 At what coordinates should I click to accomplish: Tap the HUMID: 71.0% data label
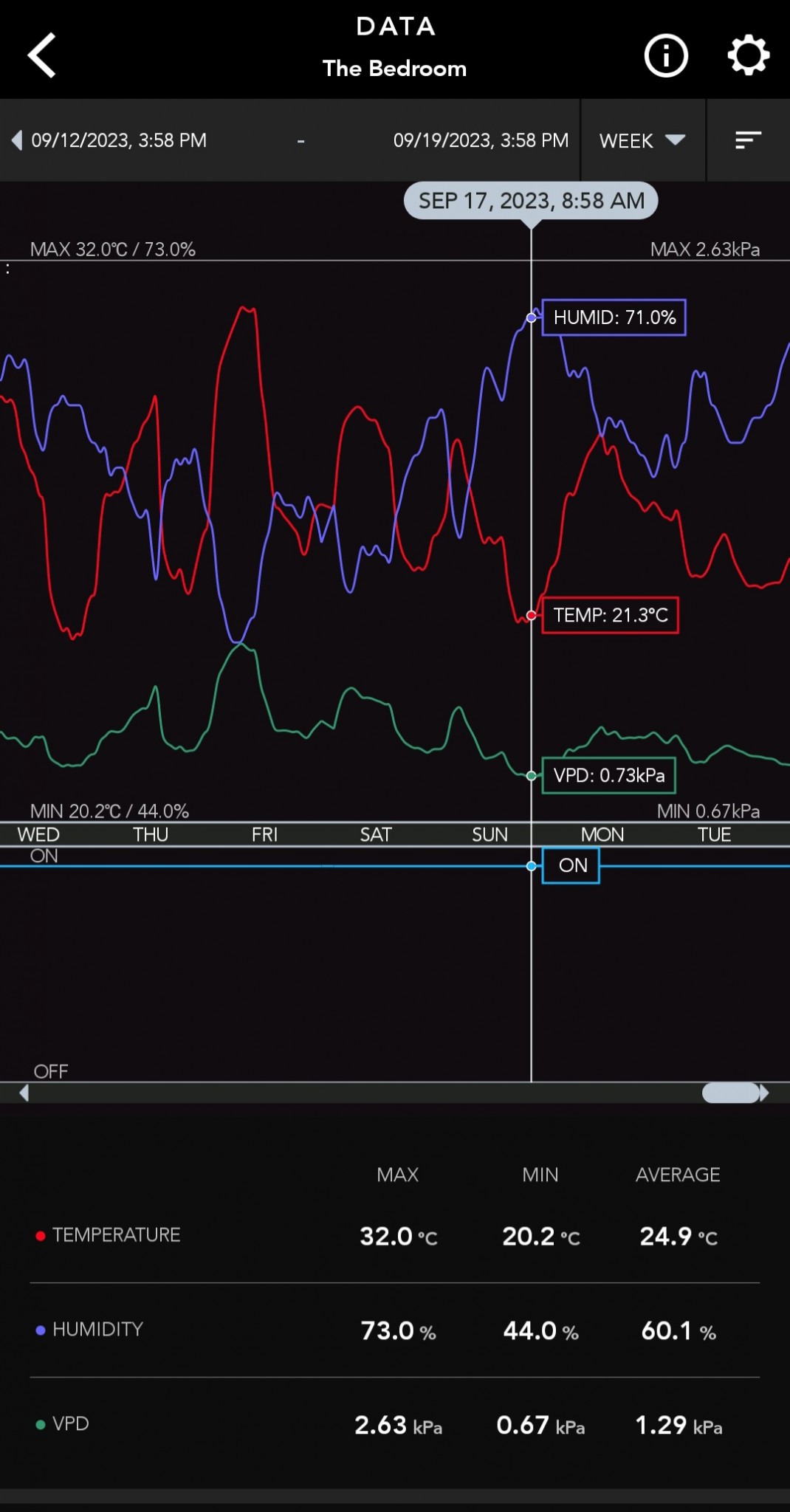(614, 317)
